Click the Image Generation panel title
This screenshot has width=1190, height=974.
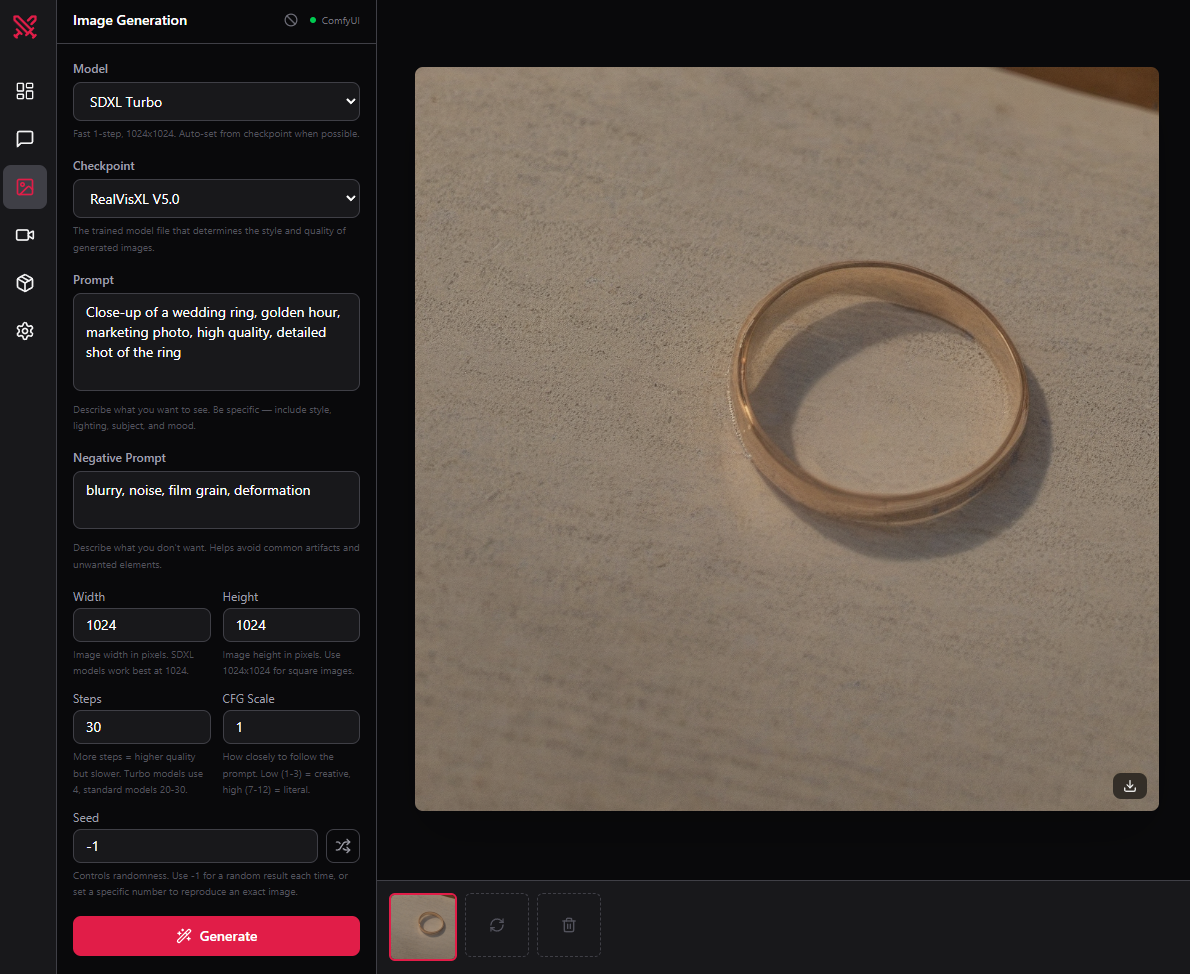point(130,20)
